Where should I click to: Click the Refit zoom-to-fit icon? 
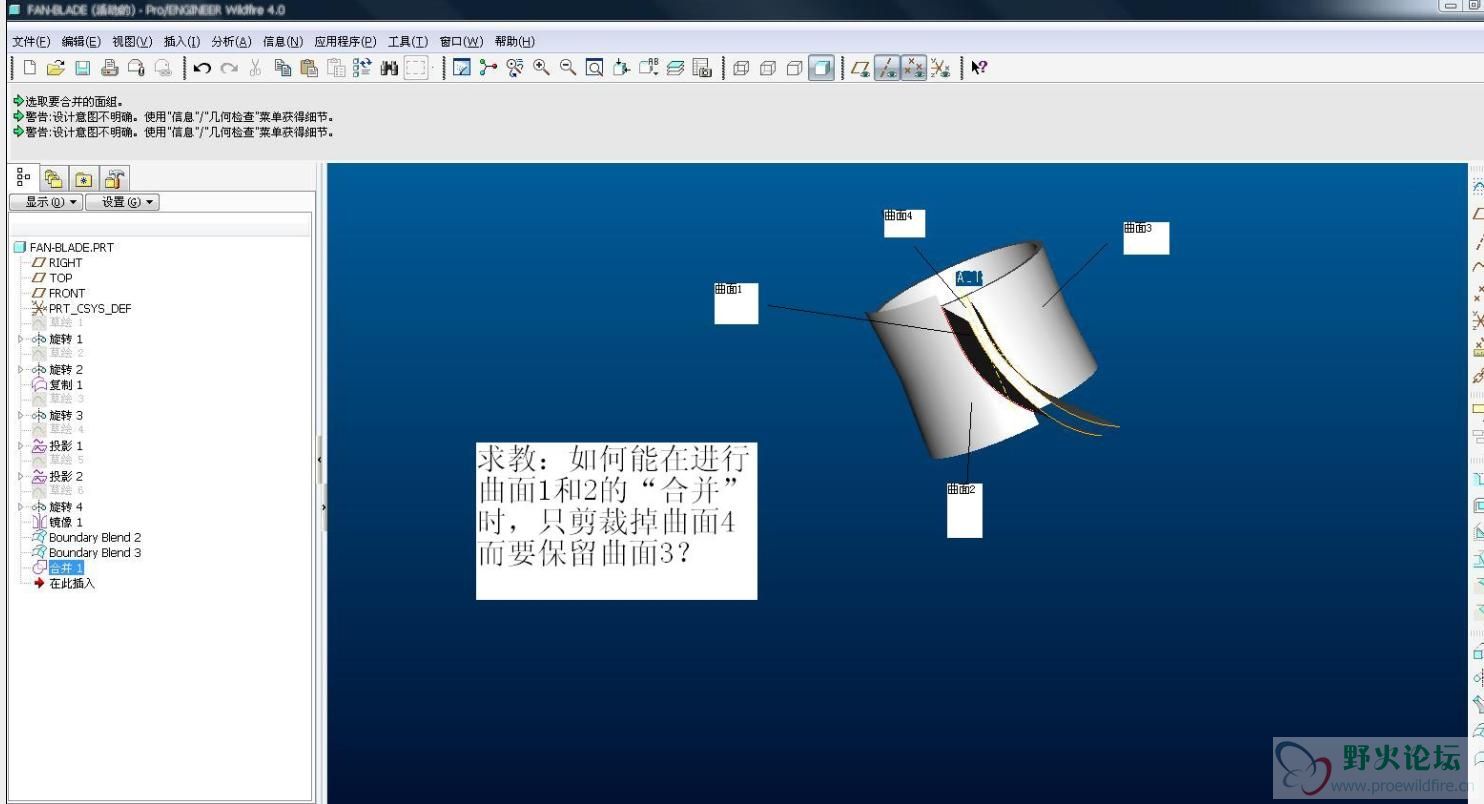coord(594,68)
